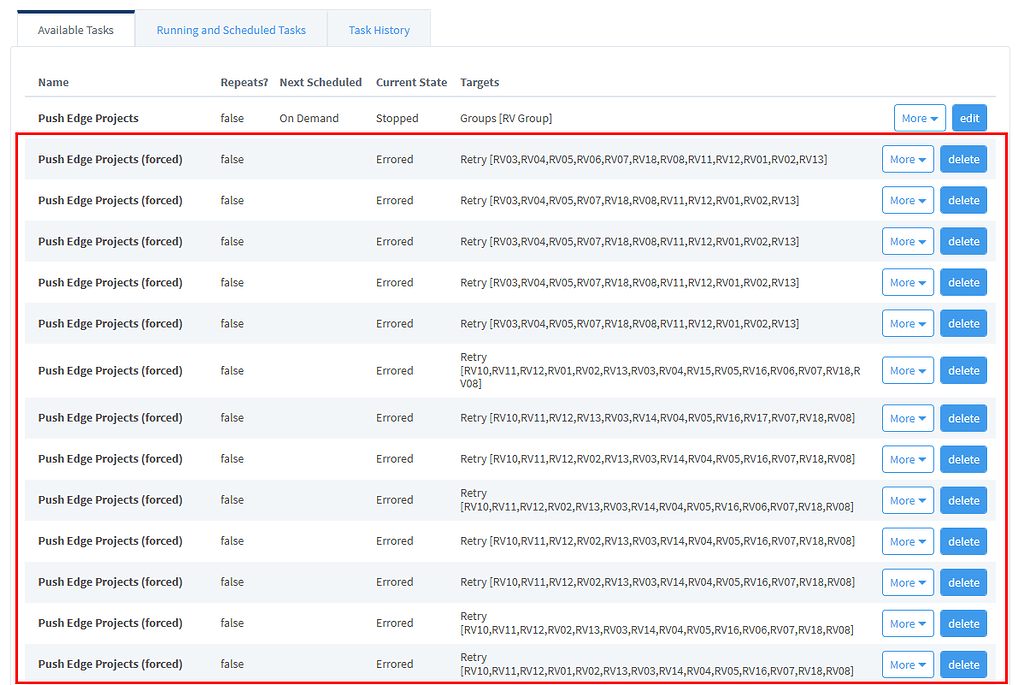
Task: Open the More dropdown beside the edit button
Action: coord(919,117)
